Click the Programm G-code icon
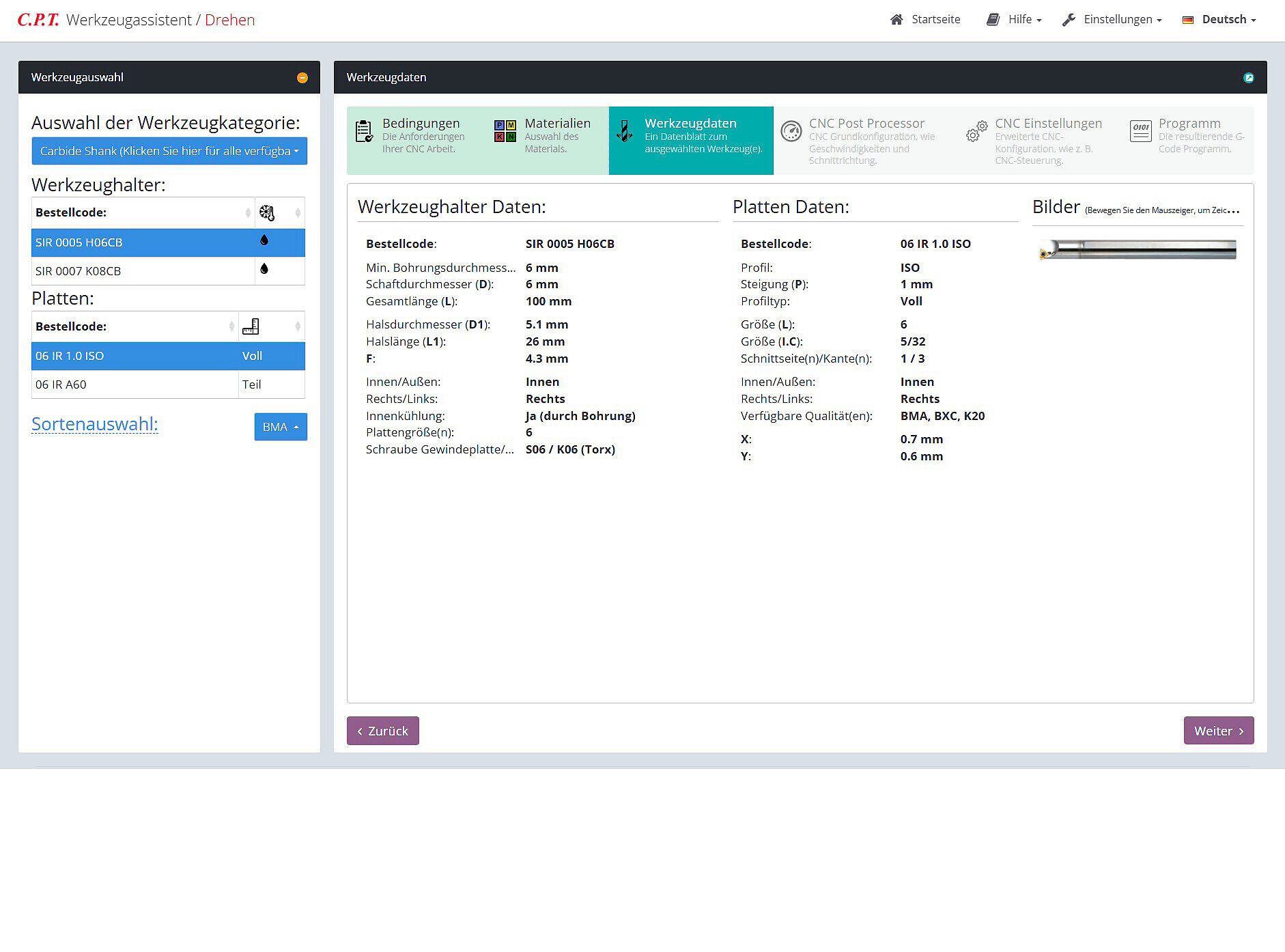Viewport: 1285px width, 952px height. pos(1140,131)
